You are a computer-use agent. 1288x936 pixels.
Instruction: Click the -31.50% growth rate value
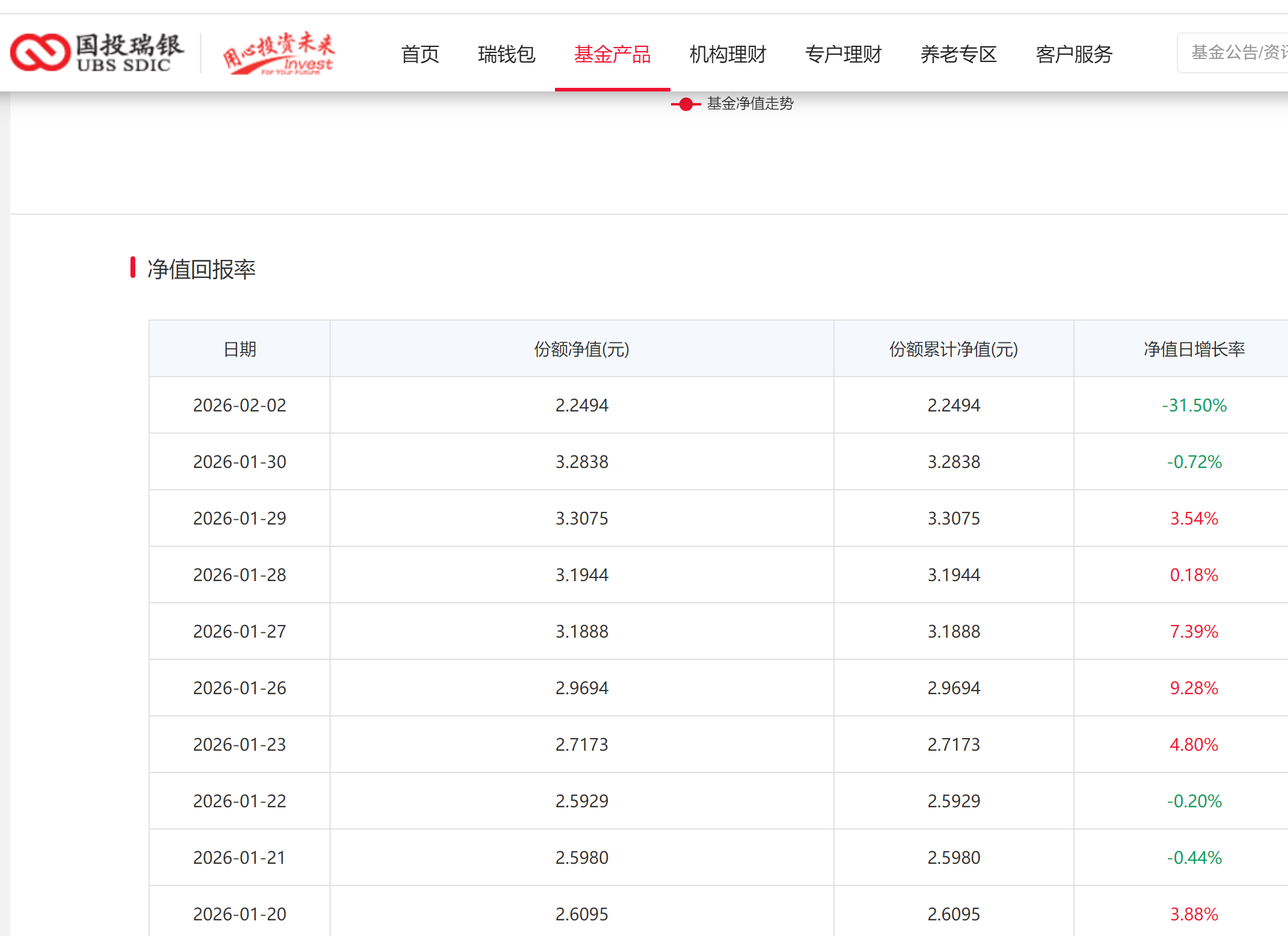click(1194, 405)
